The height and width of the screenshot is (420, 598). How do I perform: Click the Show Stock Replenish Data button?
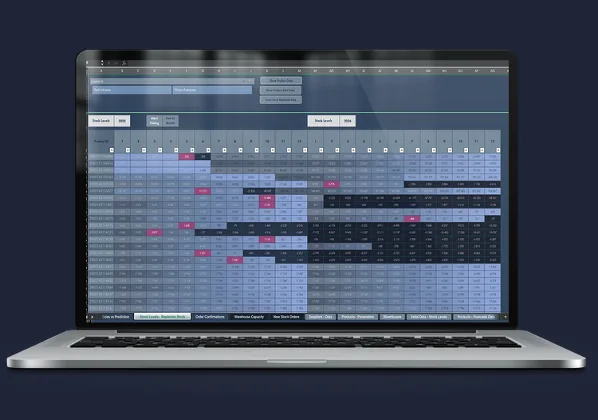pos(281,100)
